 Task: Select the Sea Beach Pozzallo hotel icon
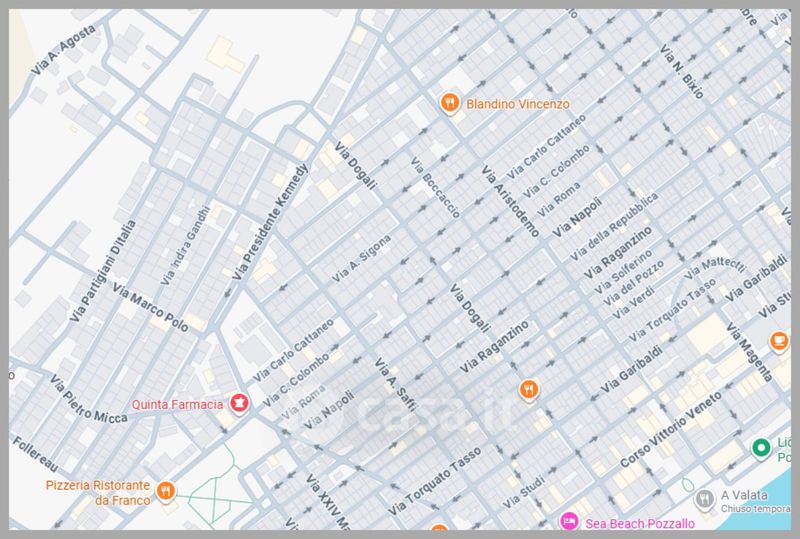[568, 520]
